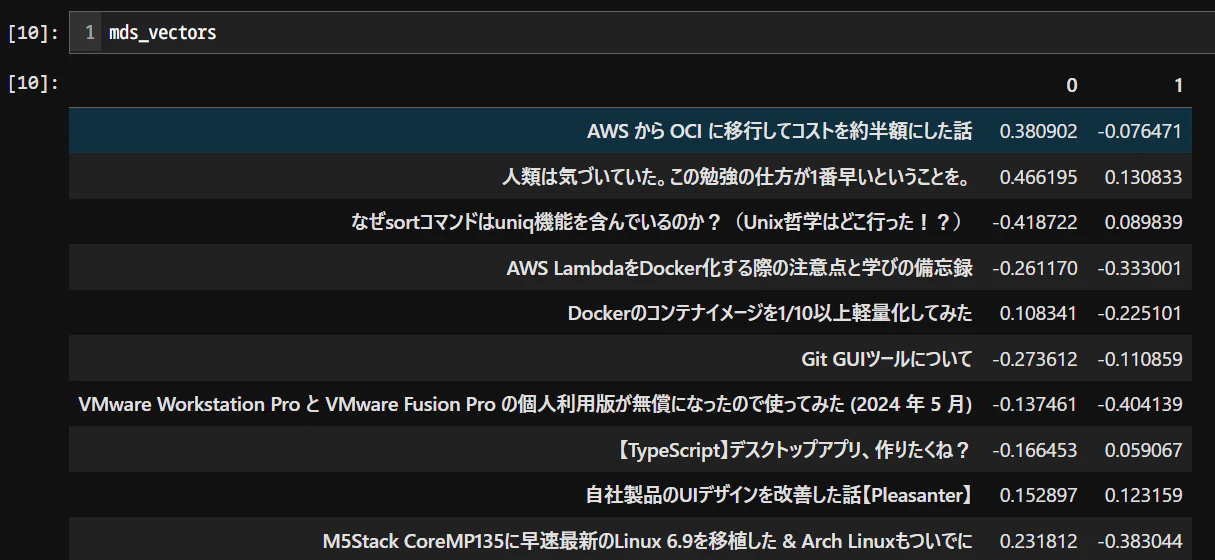Click the Git GUIツールについて row label

pyautogui.click(x=886, y=359)
